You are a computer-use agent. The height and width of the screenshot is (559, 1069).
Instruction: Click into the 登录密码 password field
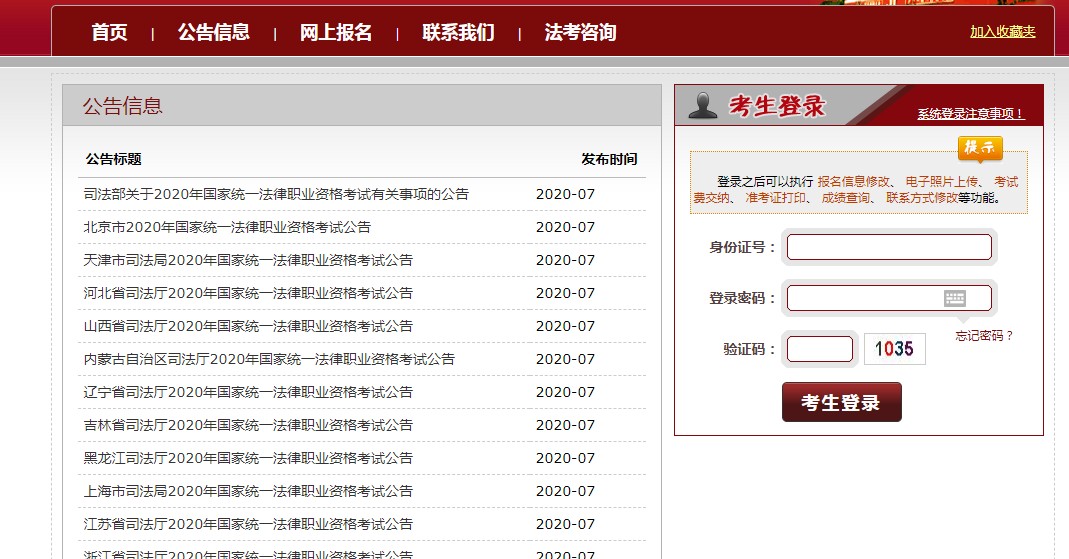[x=863, y=298]
